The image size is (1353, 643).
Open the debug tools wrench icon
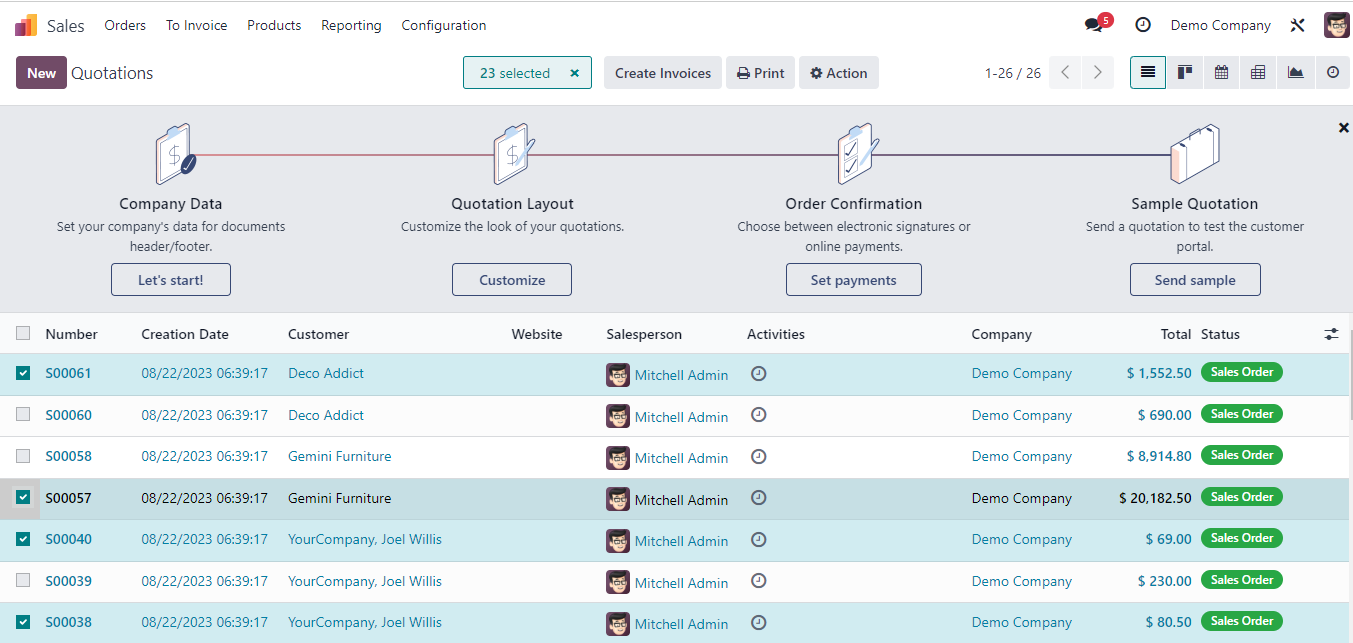(x=1298, y=25)
